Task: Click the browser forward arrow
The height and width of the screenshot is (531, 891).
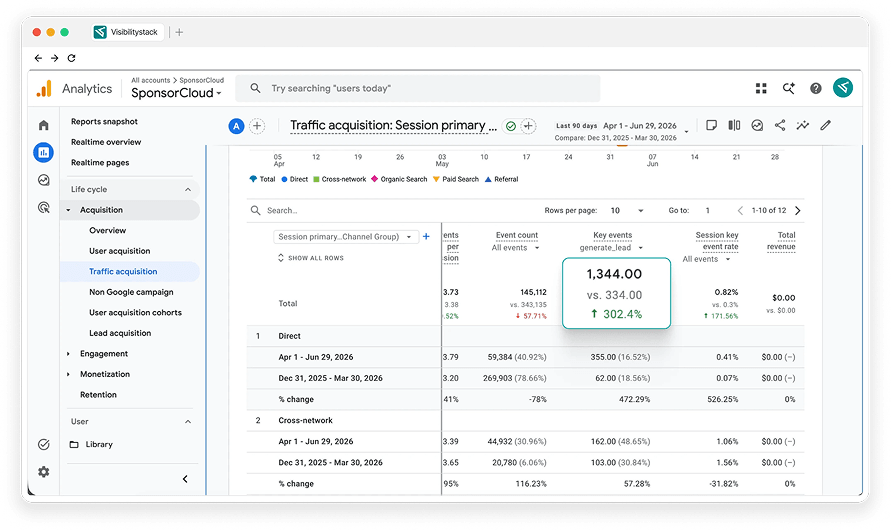Action: click(x=55, y=58)
